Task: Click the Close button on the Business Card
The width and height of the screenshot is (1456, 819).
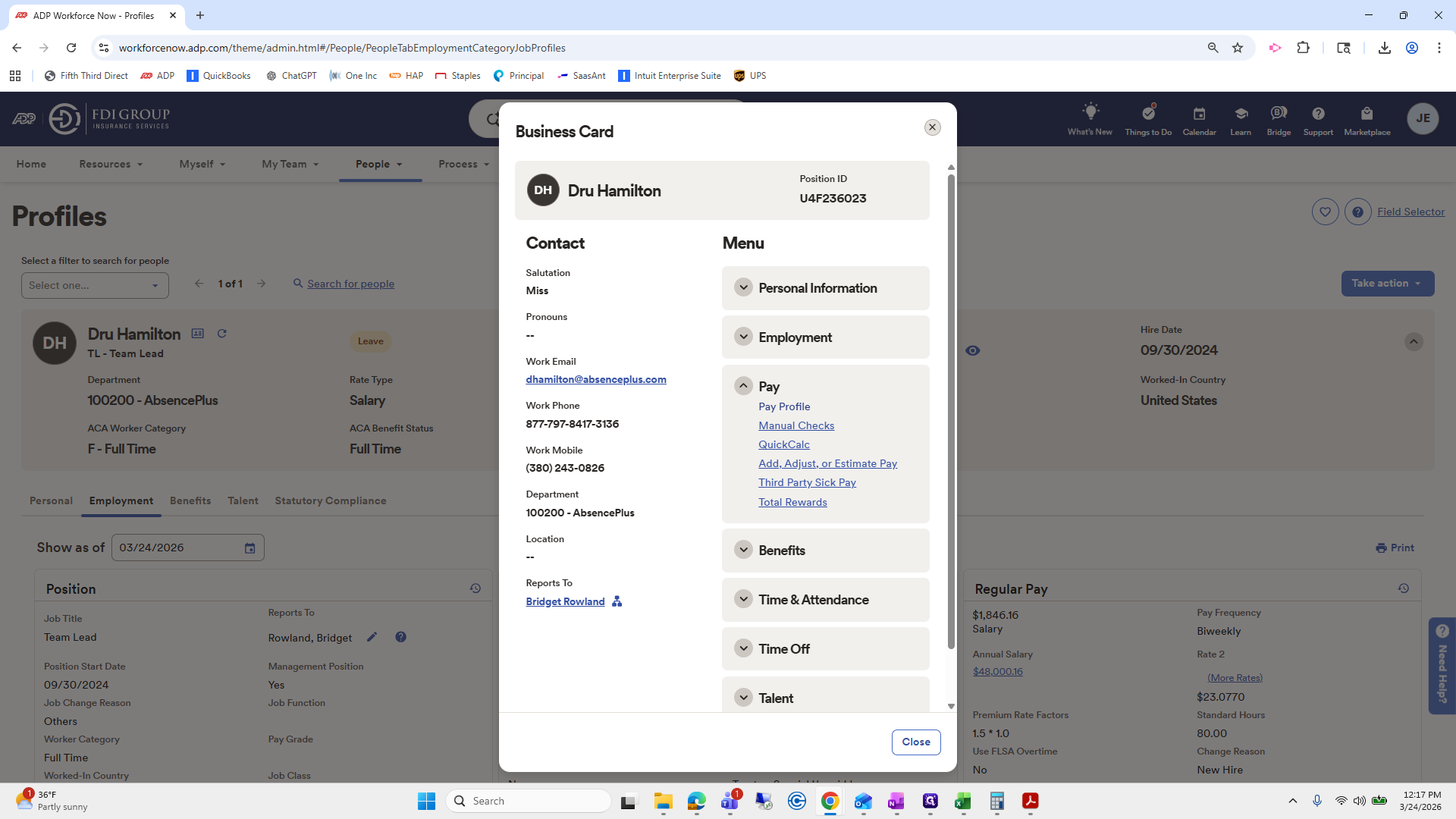Action: 915,742
